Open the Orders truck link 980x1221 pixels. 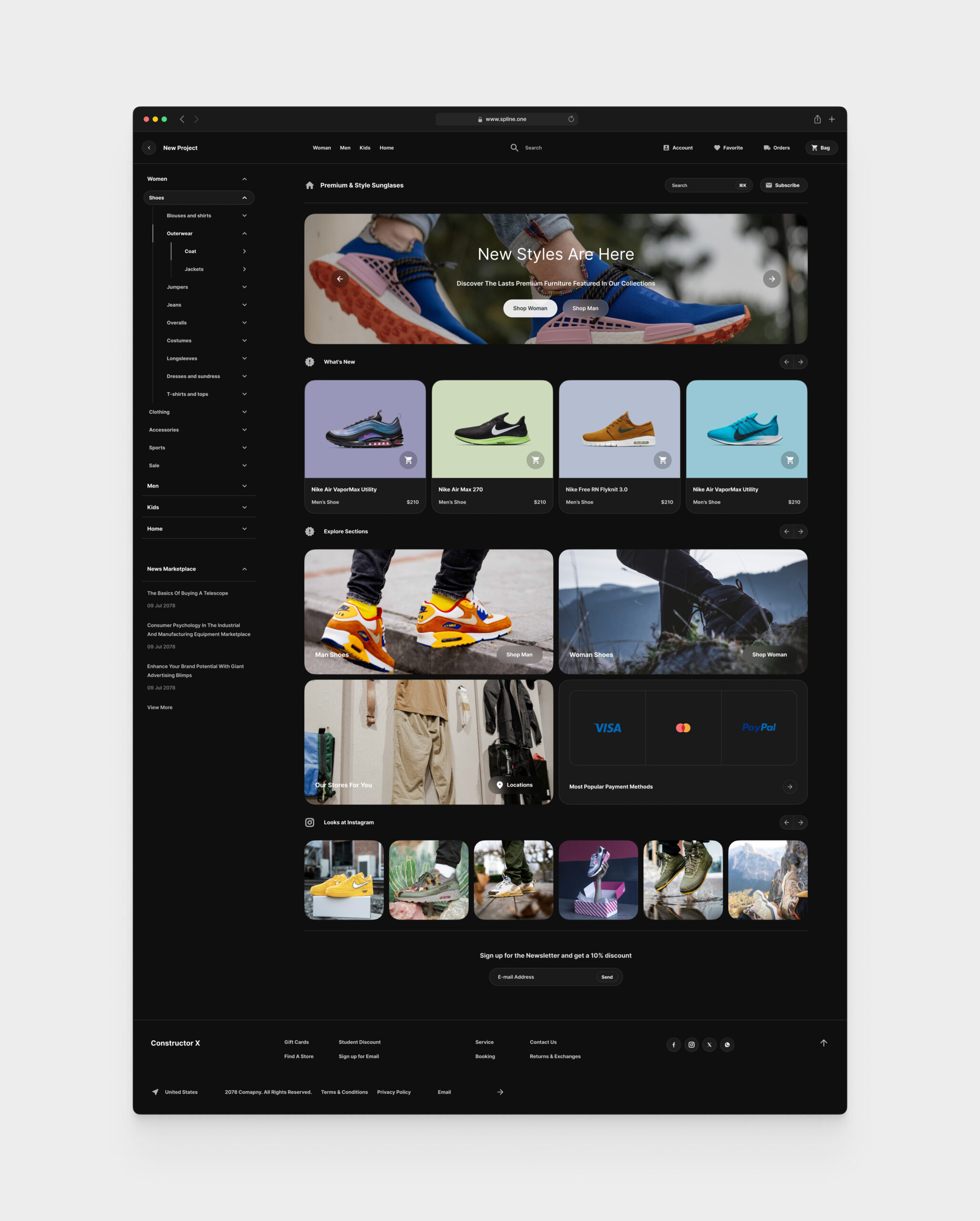point(776,148)
